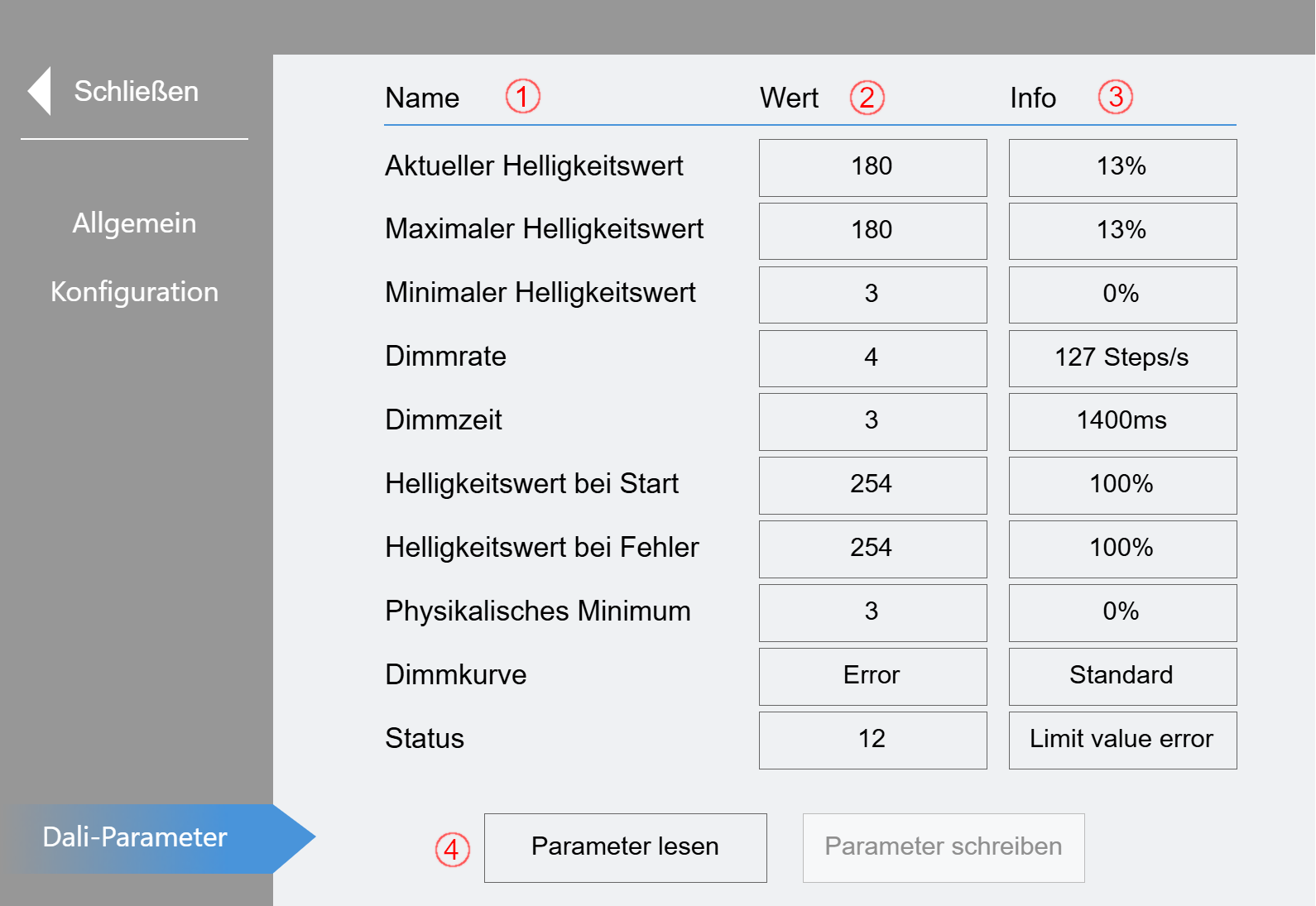Click the Status value field 12
Viewport: 1316px width, 906px height.
(872, 741)
